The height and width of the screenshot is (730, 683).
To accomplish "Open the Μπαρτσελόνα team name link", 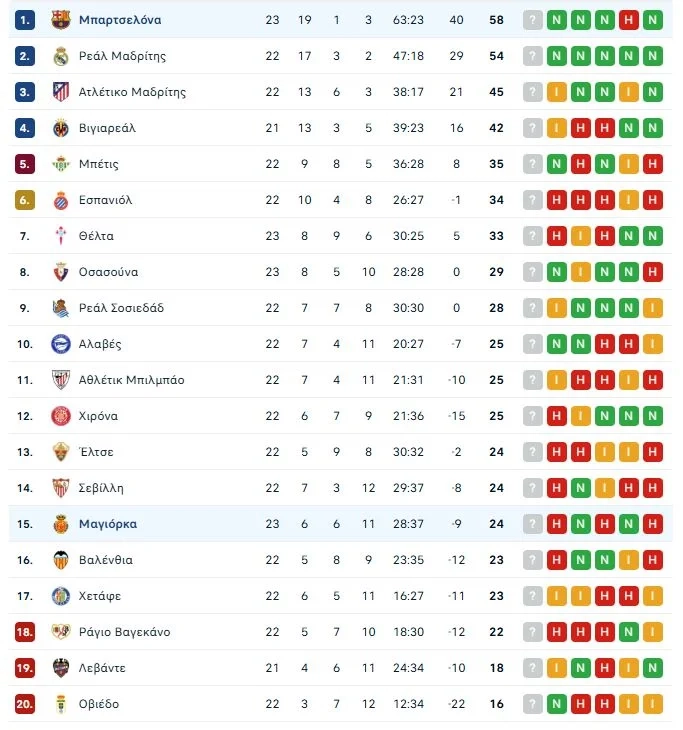I will (x=120, y=20).
